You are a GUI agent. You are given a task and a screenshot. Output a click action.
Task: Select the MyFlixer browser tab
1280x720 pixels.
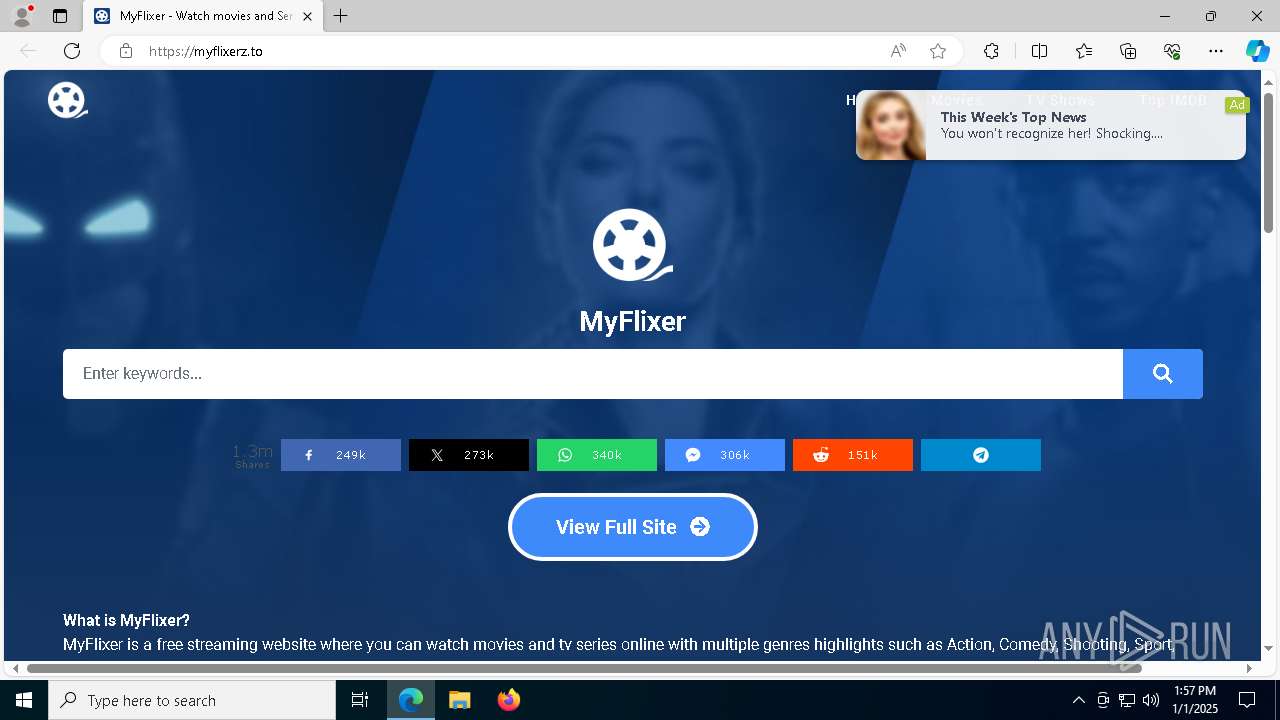(x=203, y=16)
